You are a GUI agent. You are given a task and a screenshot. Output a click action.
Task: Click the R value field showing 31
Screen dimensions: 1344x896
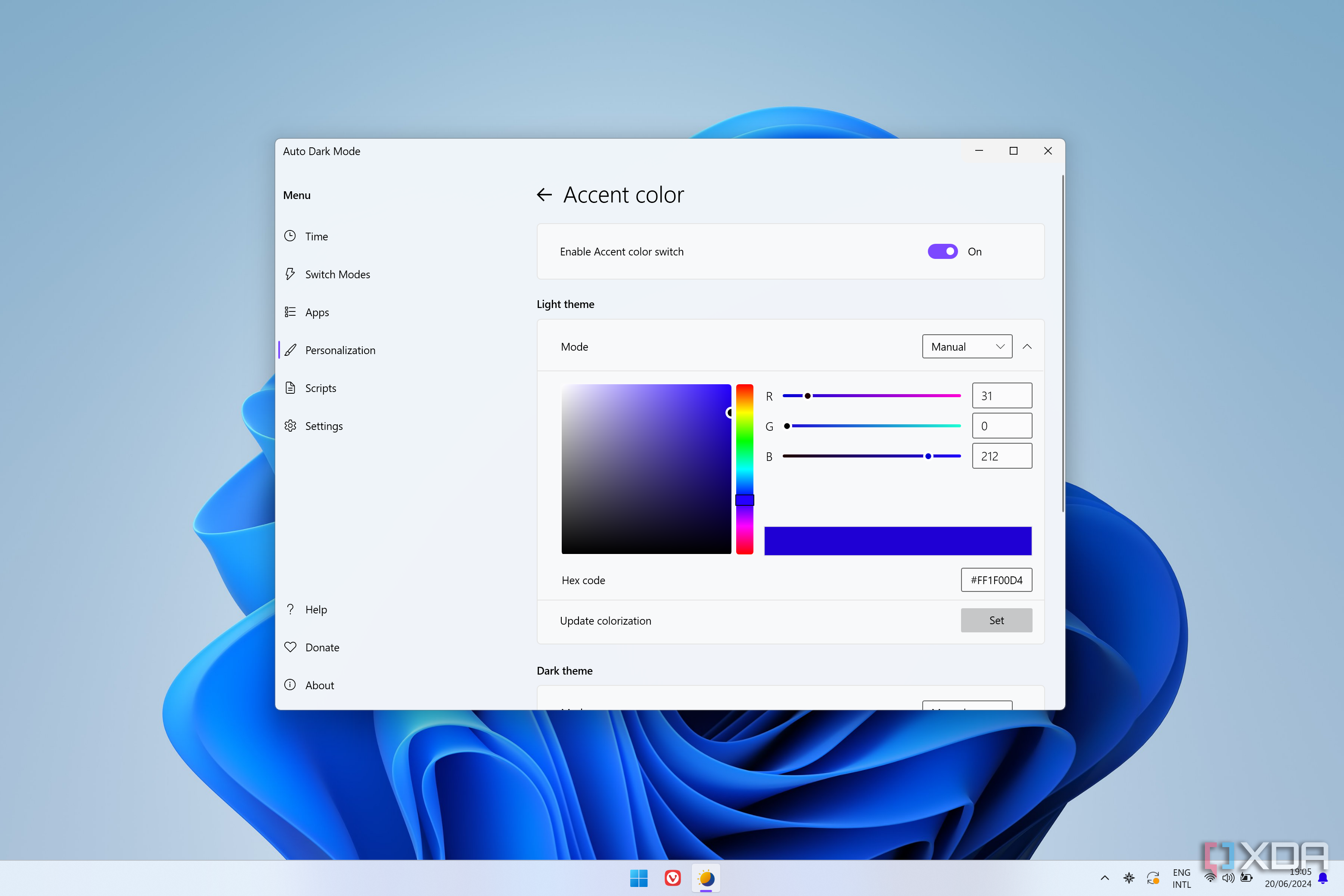click(1002, 395)
